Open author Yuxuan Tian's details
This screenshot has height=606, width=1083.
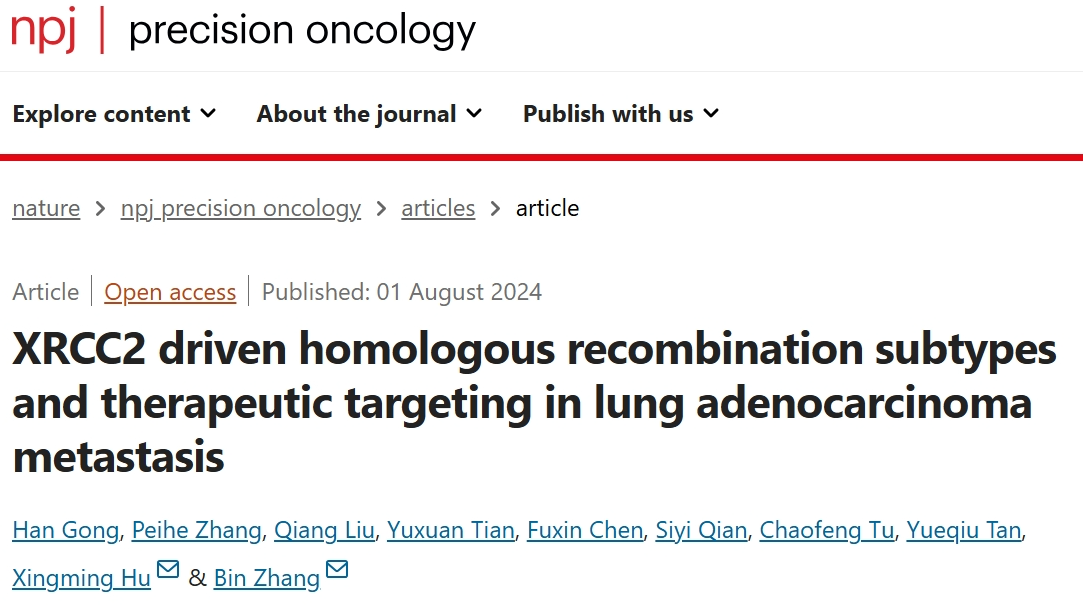point(450,530)
